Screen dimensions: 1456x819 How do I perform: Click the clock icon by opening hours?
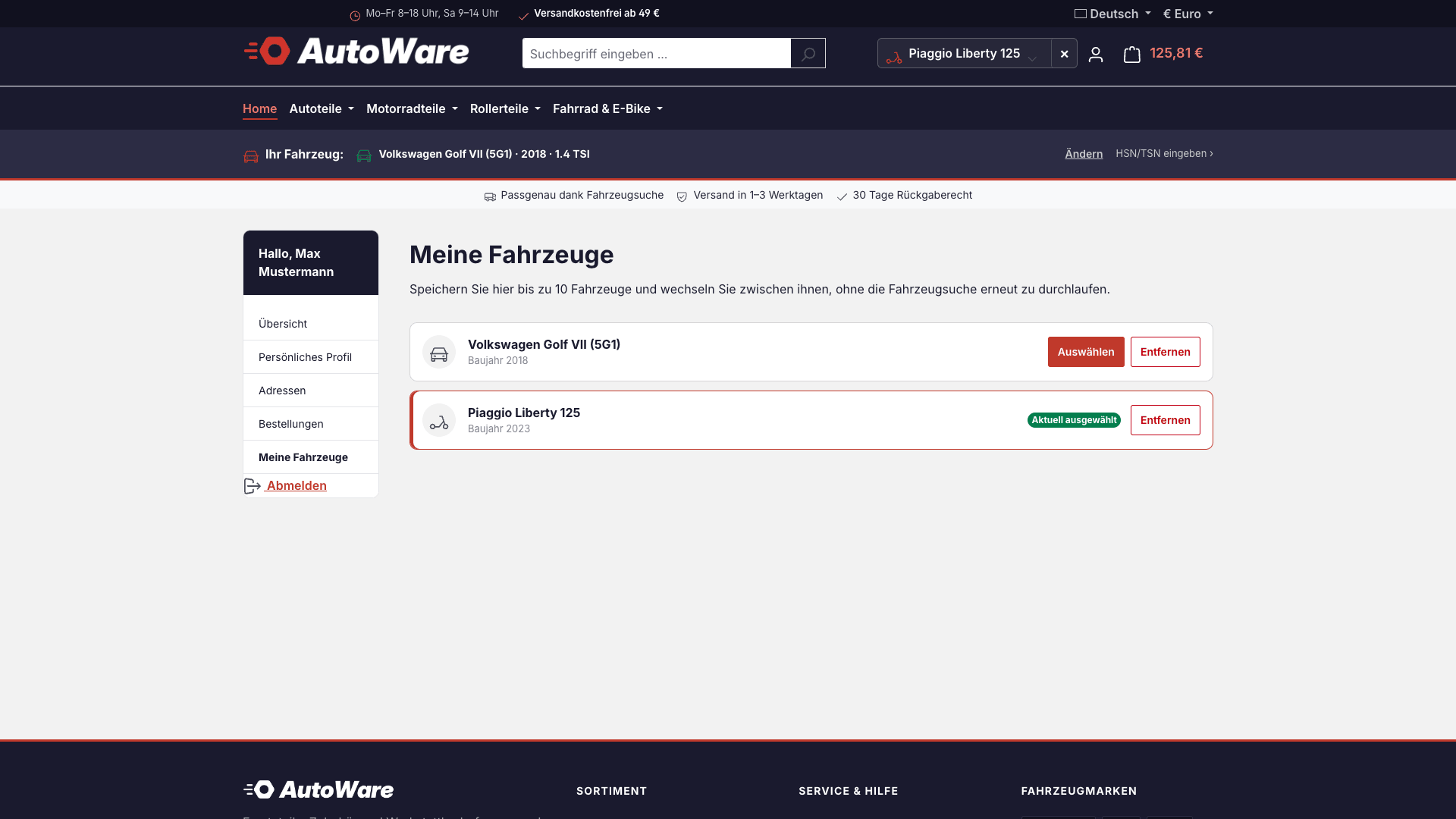click(355, 15)
